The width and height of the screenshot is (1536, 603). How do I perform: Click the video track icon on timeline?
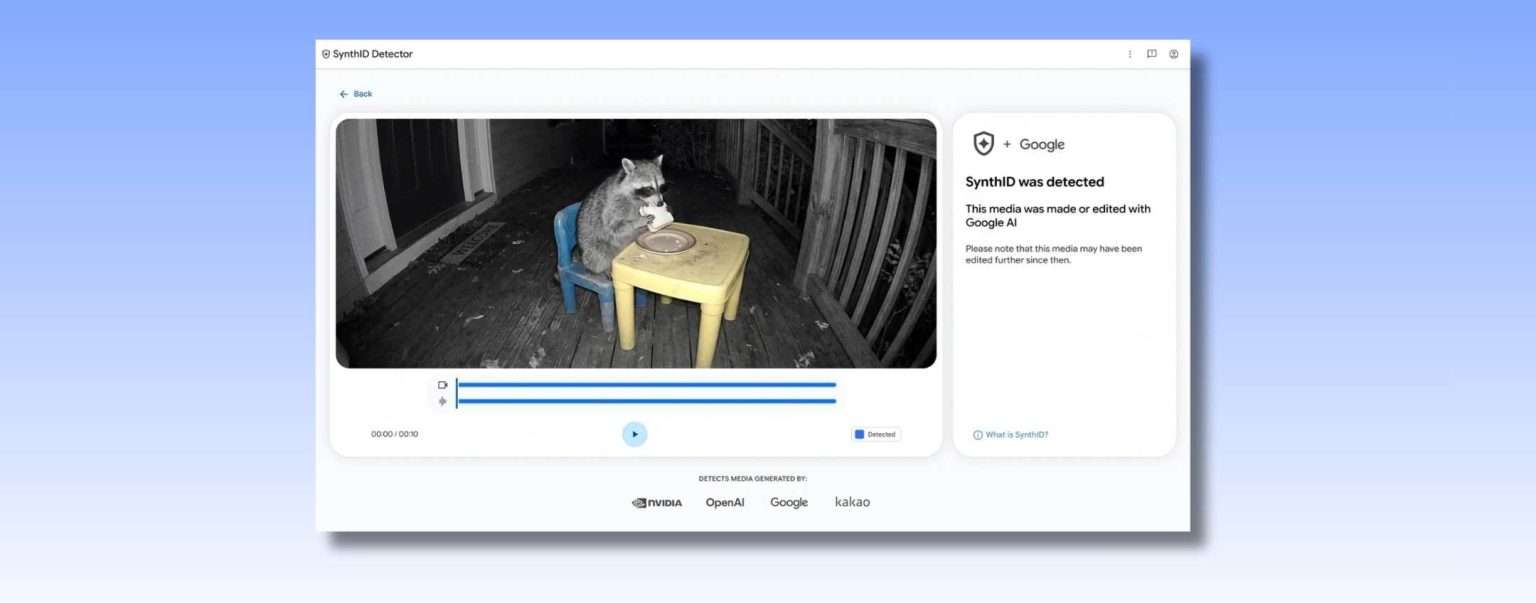pos(443,385)
